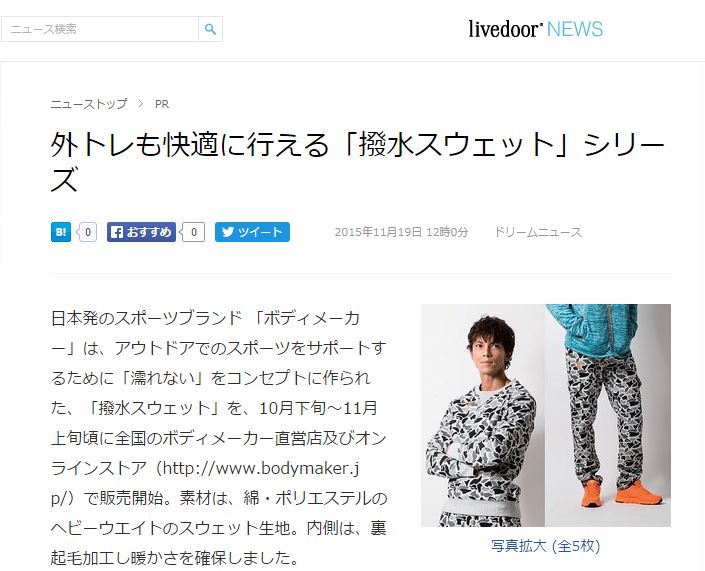This screenshot has width=705, height=571.
Task: Click the Facebook recommend count bubble
Action: (x=193, y=232)
